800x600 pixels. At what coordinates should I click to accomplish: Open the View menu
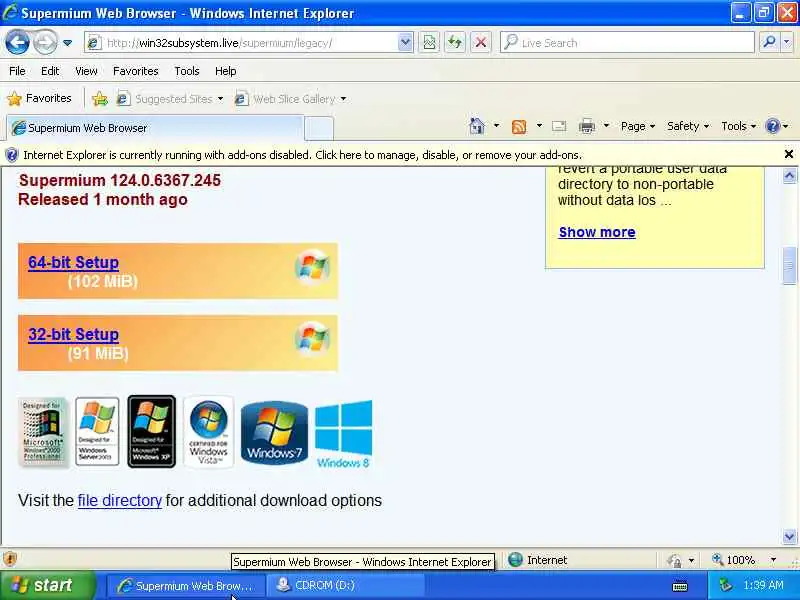[86, 71]
